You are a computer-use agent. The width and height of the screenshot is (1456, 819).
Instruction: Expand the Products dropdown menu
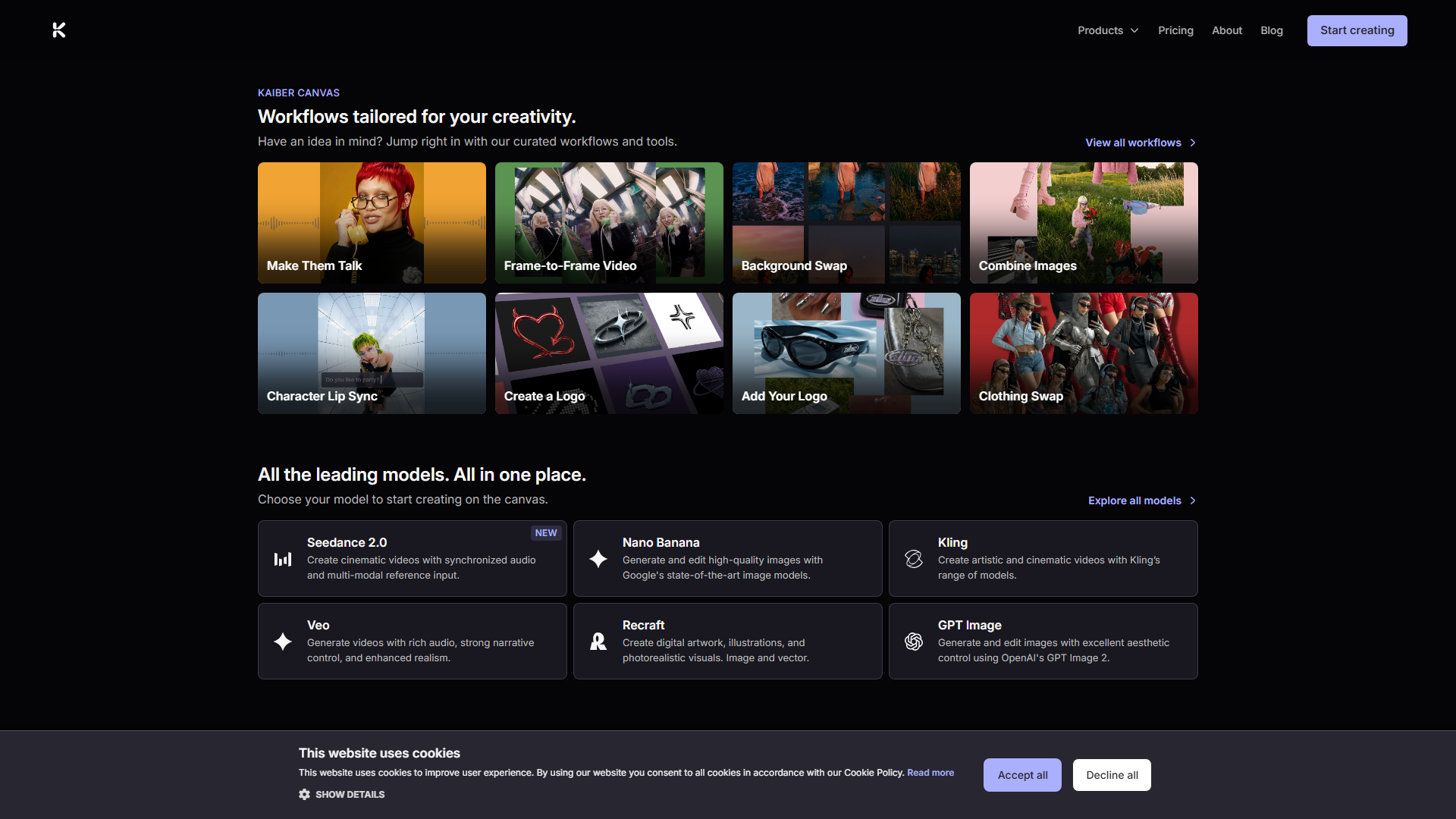tap(1108, 30)
